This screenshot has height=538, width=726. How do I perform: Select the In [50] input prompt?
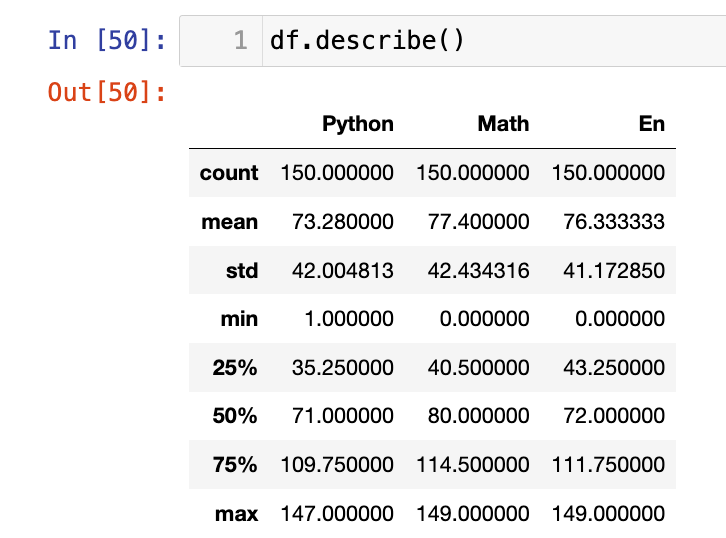click(105, 42)
